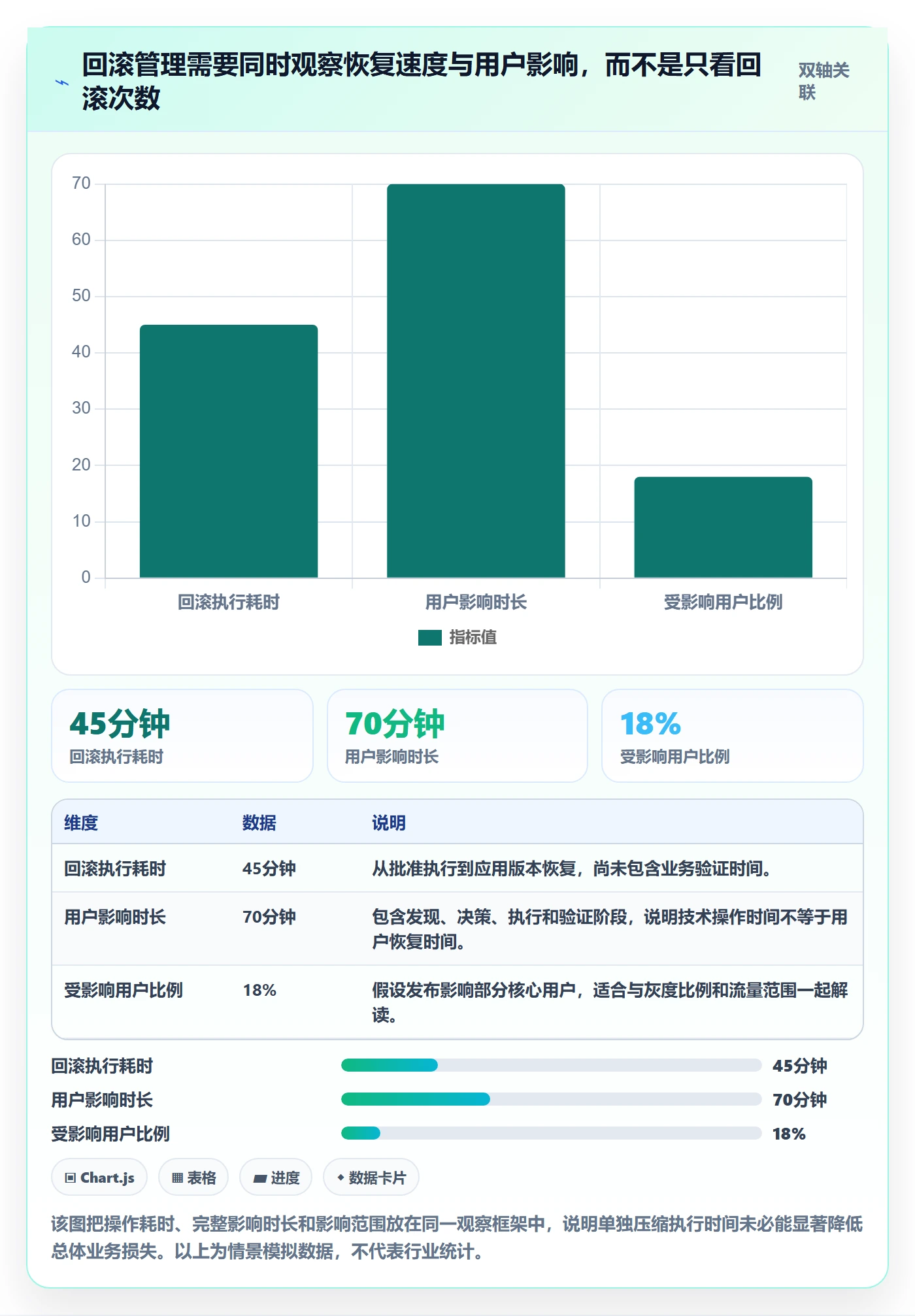Screen dimensions: 915x1316
Task: Click the 双轴关联 badge in header
Action: 823,81
